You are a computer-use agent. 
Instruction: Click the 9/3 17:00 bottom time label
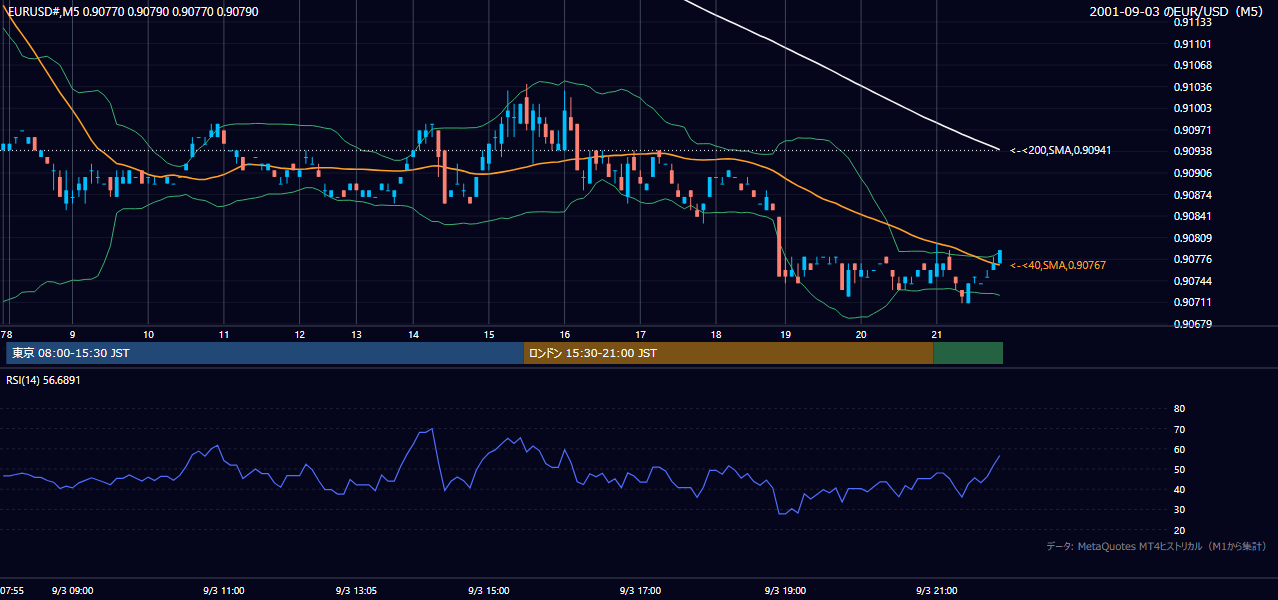click(639, 591)
